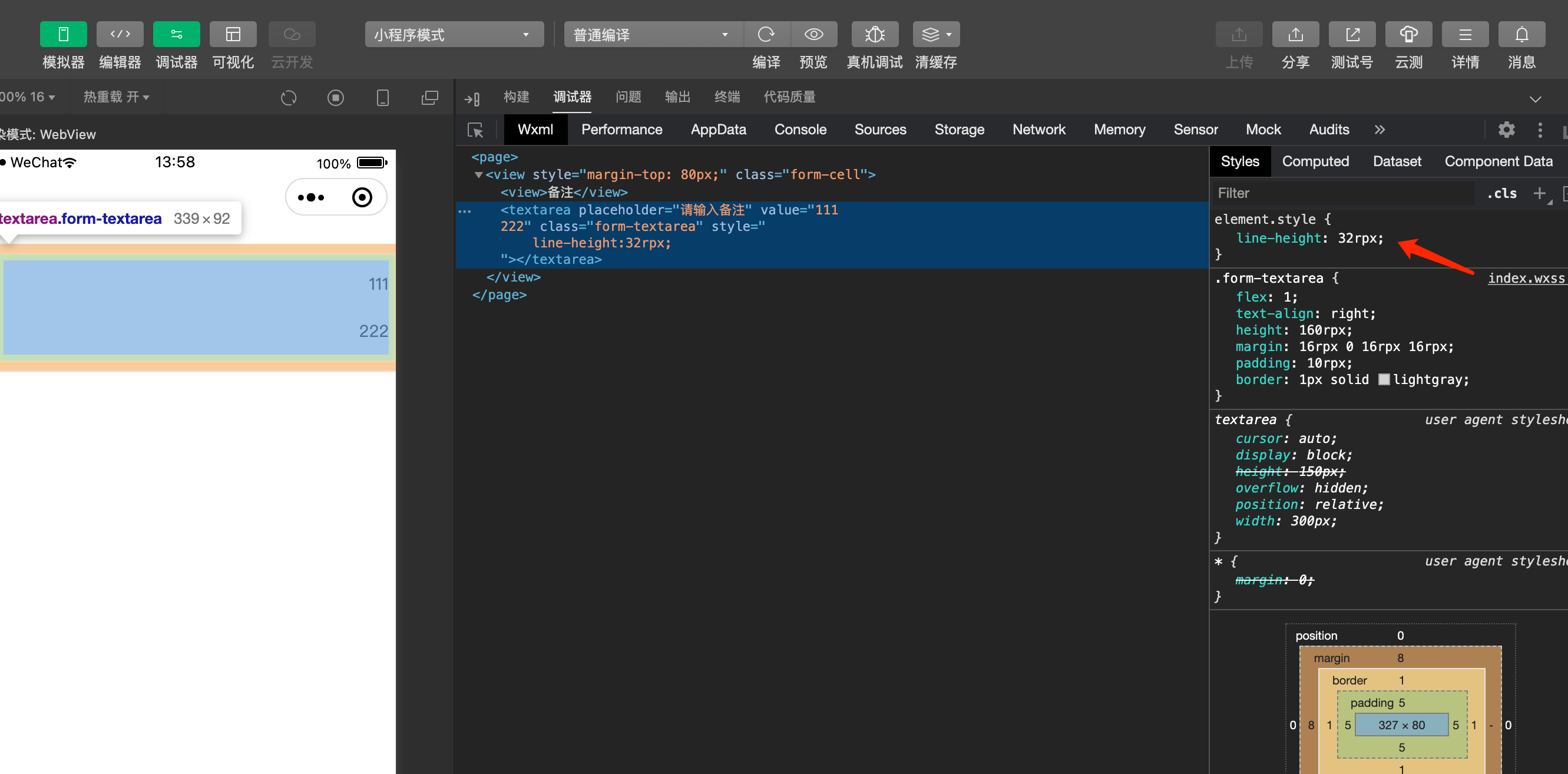Click the ellipsis beside the selected textarea node
Screen dimensions: 1568x774
click(x=464, y=211)
